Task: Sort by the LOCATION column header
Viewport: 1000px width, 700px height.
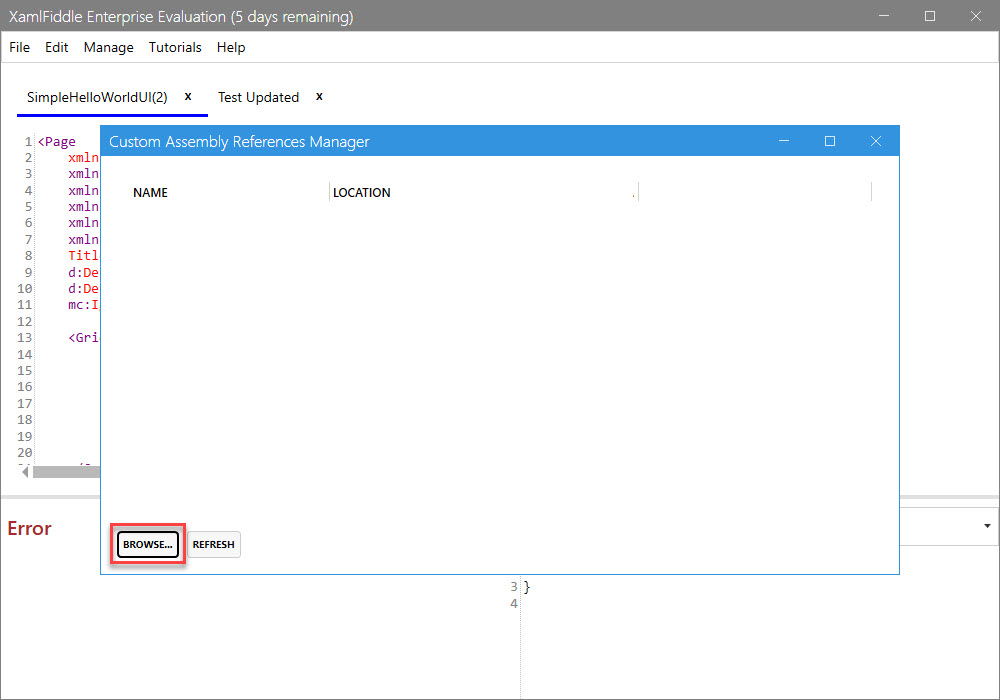Action: [x=362, y=193]
